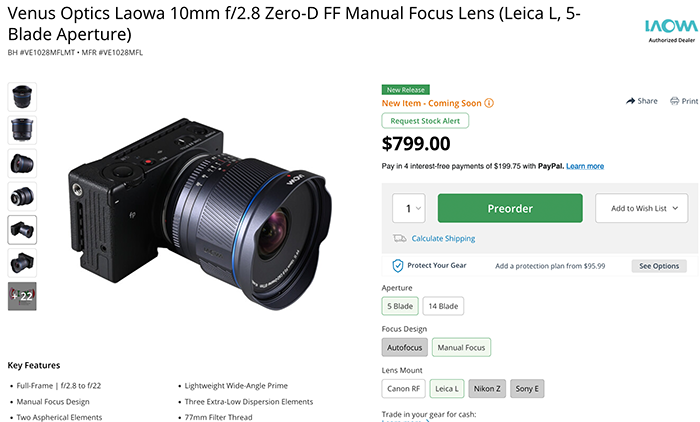Click the Coming Soon info icon
700x422 pixels.
pyautogui.click(x=489, y=102)
